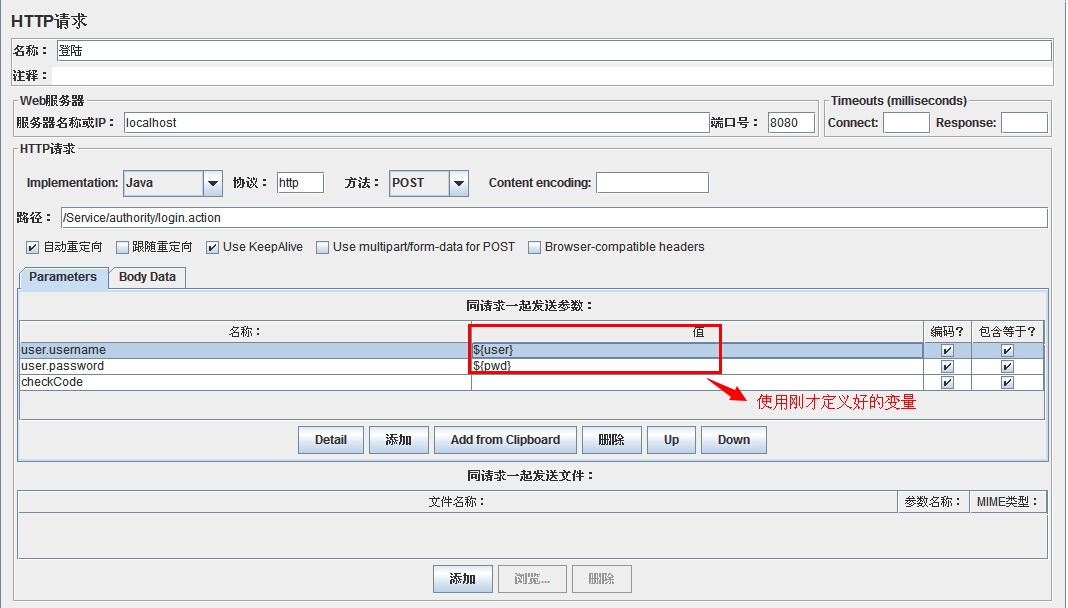Toggle 包含等于 checkbox for checkCode row
This screenshot has width=1068, height=608.
click(x=1007, y=382)
